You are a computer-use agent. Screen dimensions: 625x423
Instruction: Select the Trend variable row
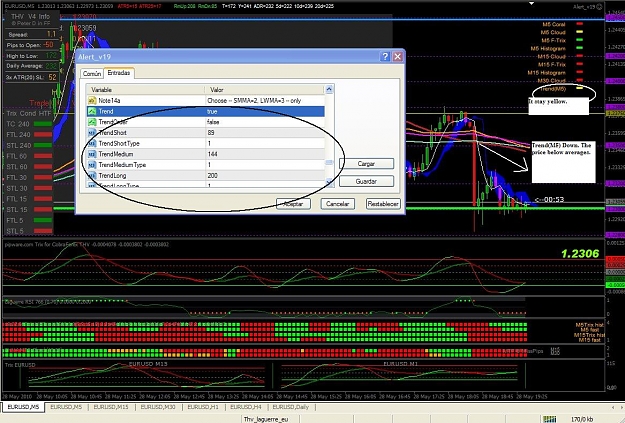click(206, 111)
